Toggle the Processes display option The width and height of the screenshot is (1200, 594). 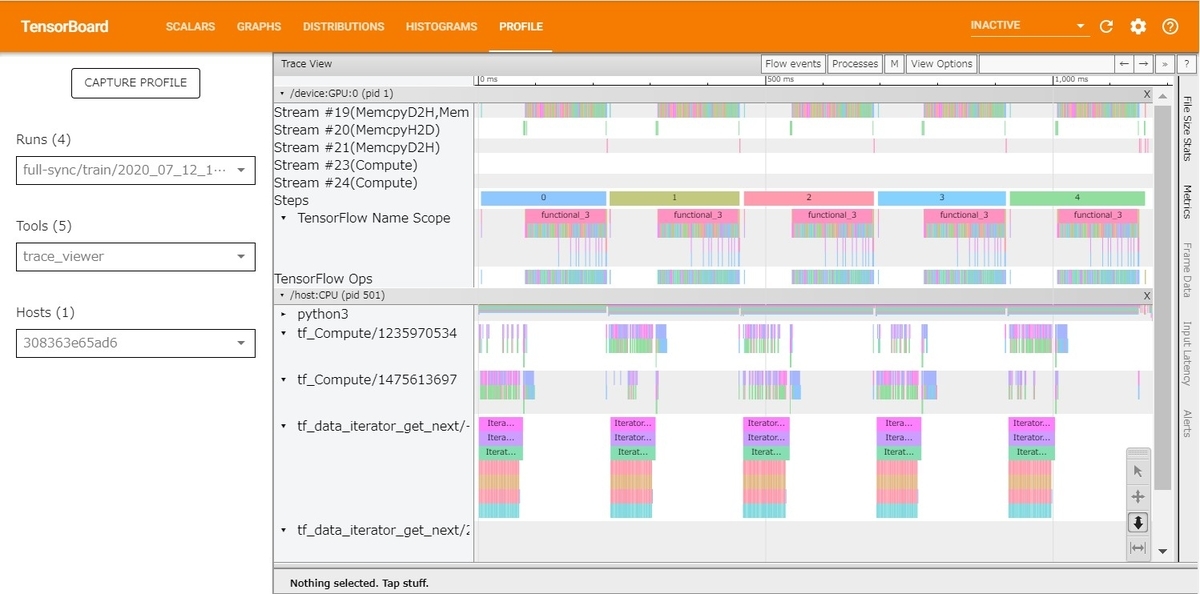coord(854,62)
